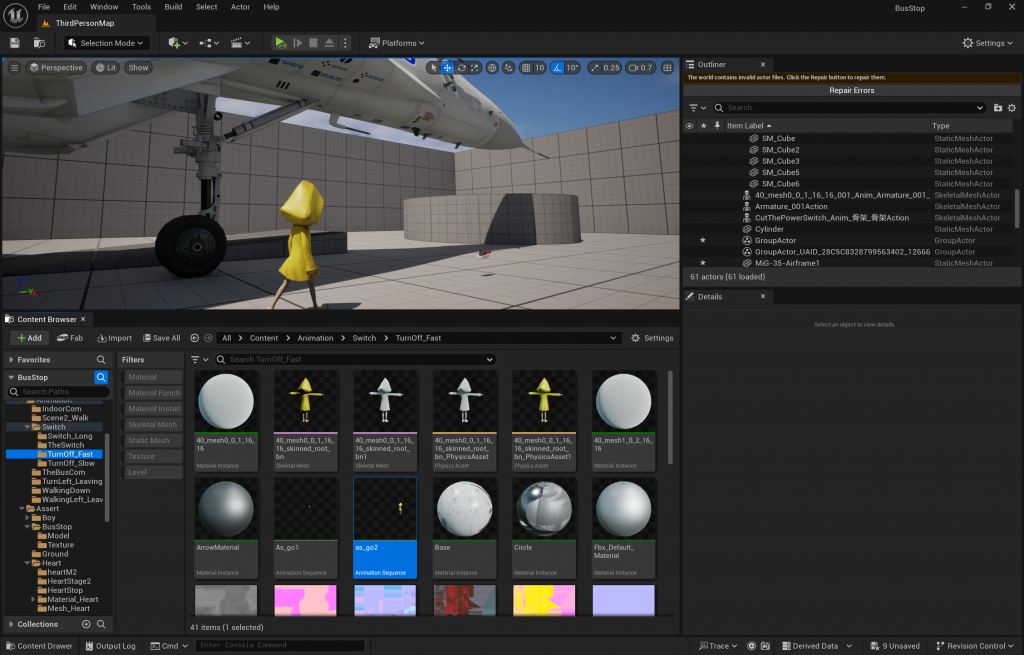
Task: Adjust camera speed 0.7 control
Action: pyautogui.click(x=641, y=67)
